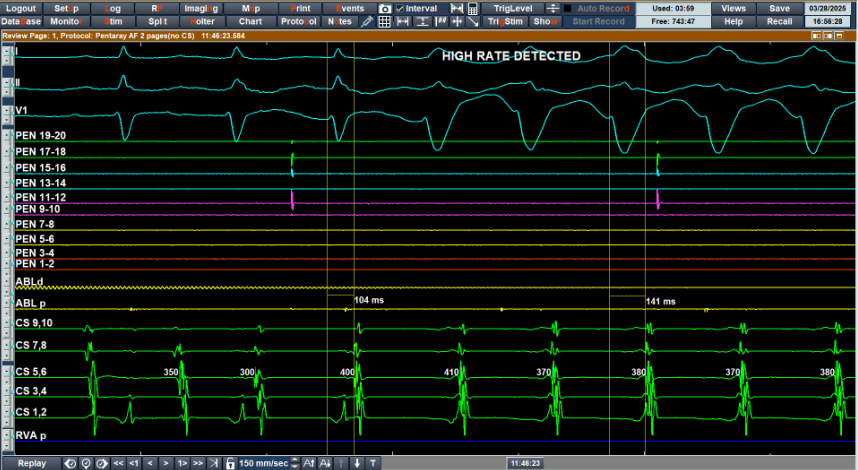Increase amplitude with A-up icon
This screenshot has width=858, height=470.
[309, 463]
